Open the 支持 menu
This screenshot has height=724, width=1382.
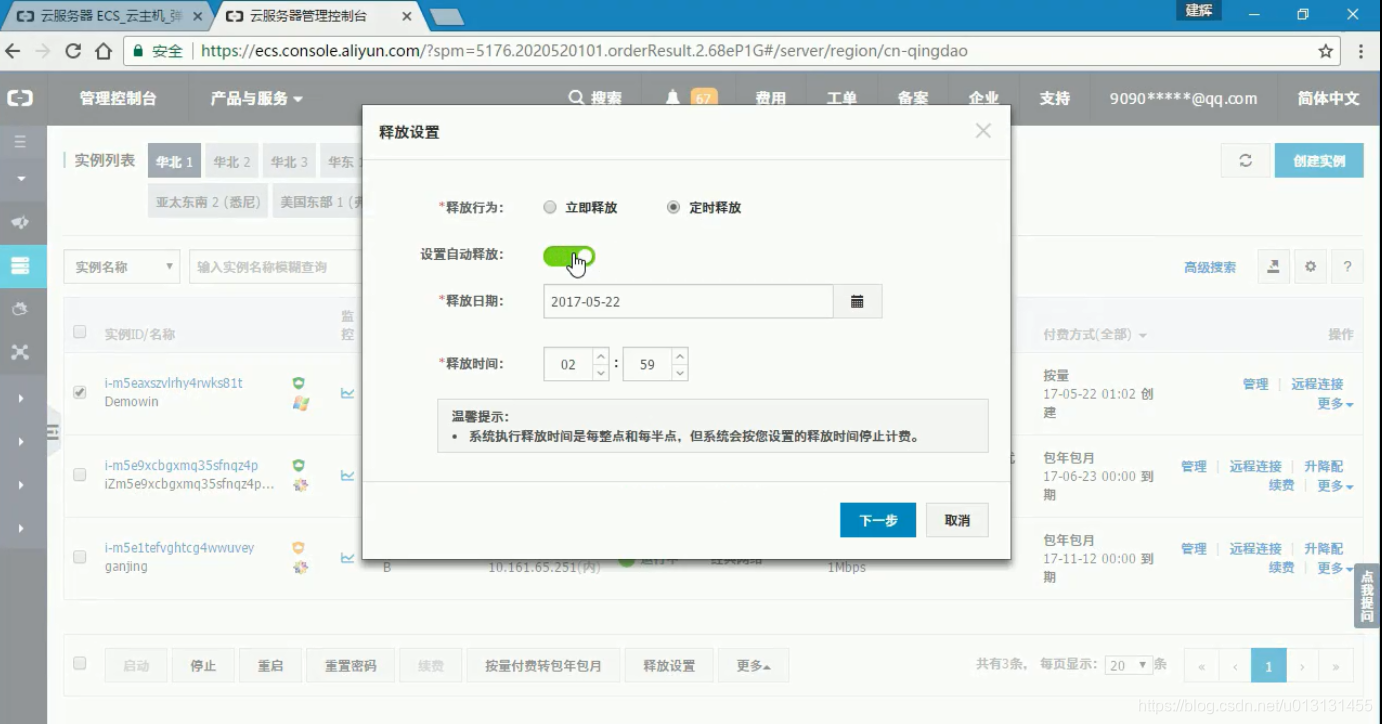pyautogui.click(x=1054, y=98)
